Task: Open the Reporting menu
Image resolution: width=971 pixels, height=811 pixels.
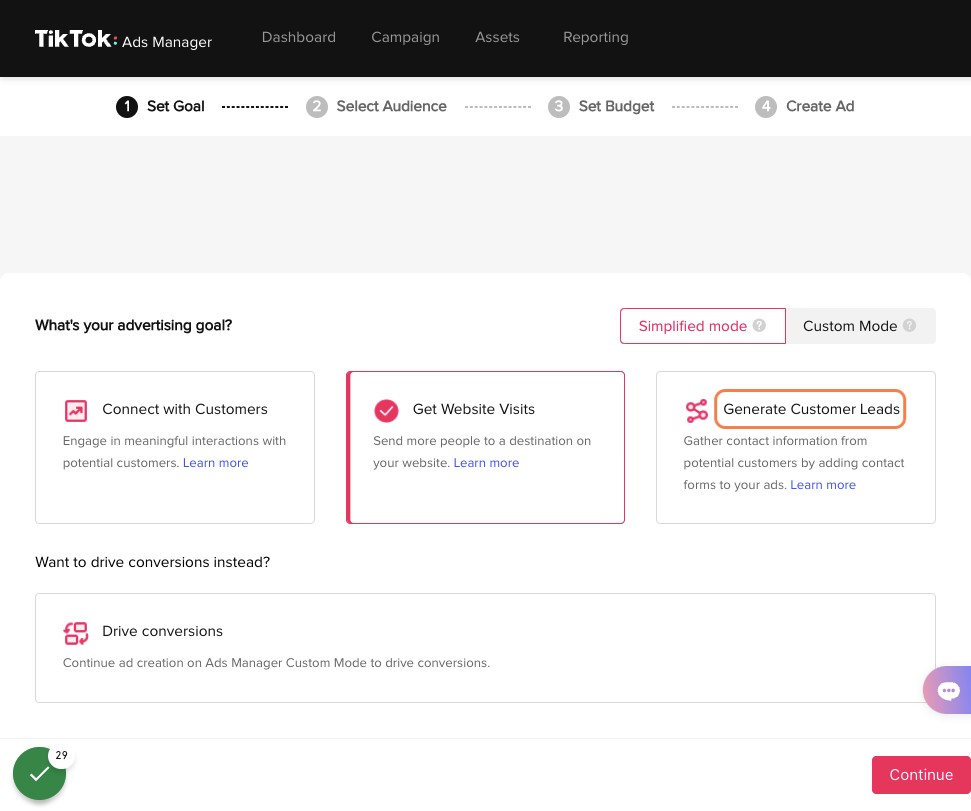Action: (595, 37)
